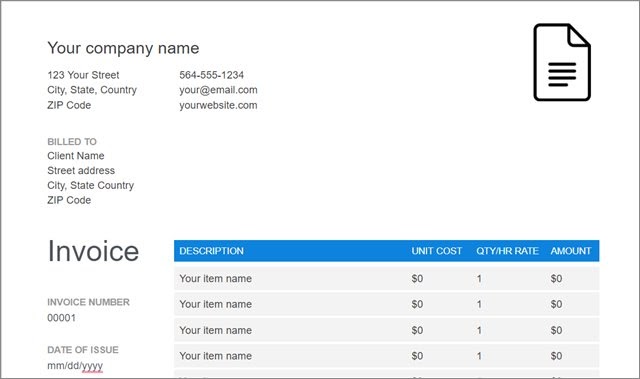Click the AMOUNT column header
The height and width of the screenshot is (379, 640).
(x=571, y=251)
